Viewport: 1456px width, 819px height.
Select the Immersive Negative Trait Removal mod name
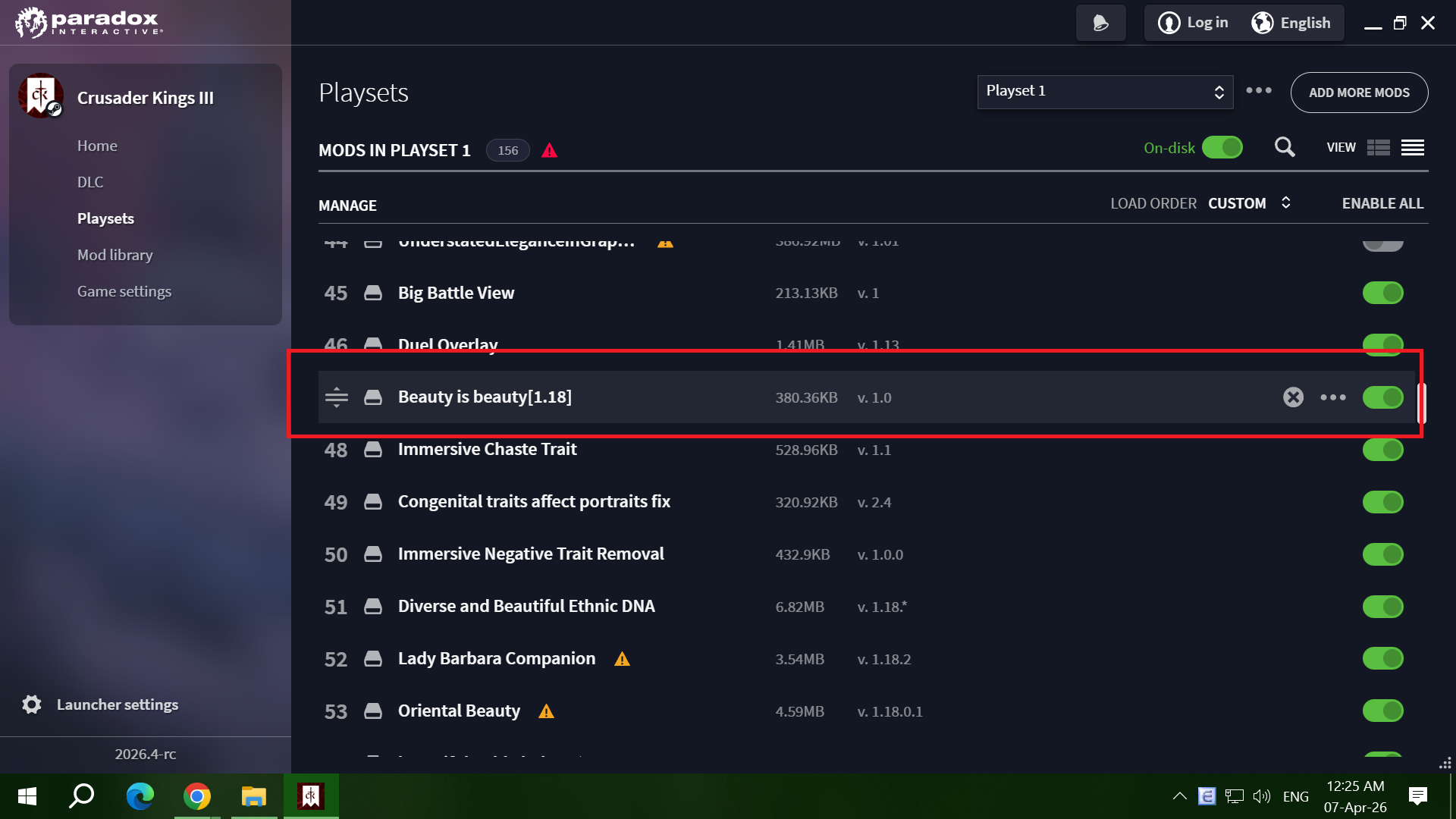pyautogui.click(x=531, y=554)
